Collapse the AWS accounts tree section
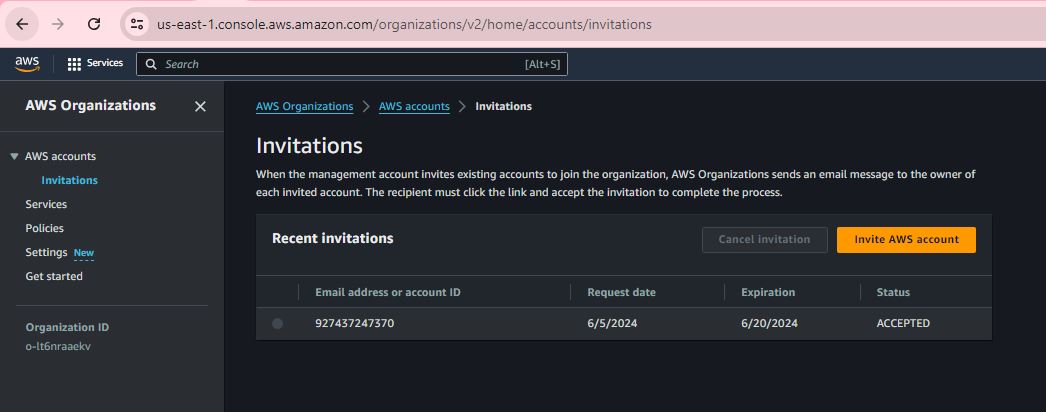Image resolution: width=1046 pixels, height=412 pixels. tap(14, 157)
